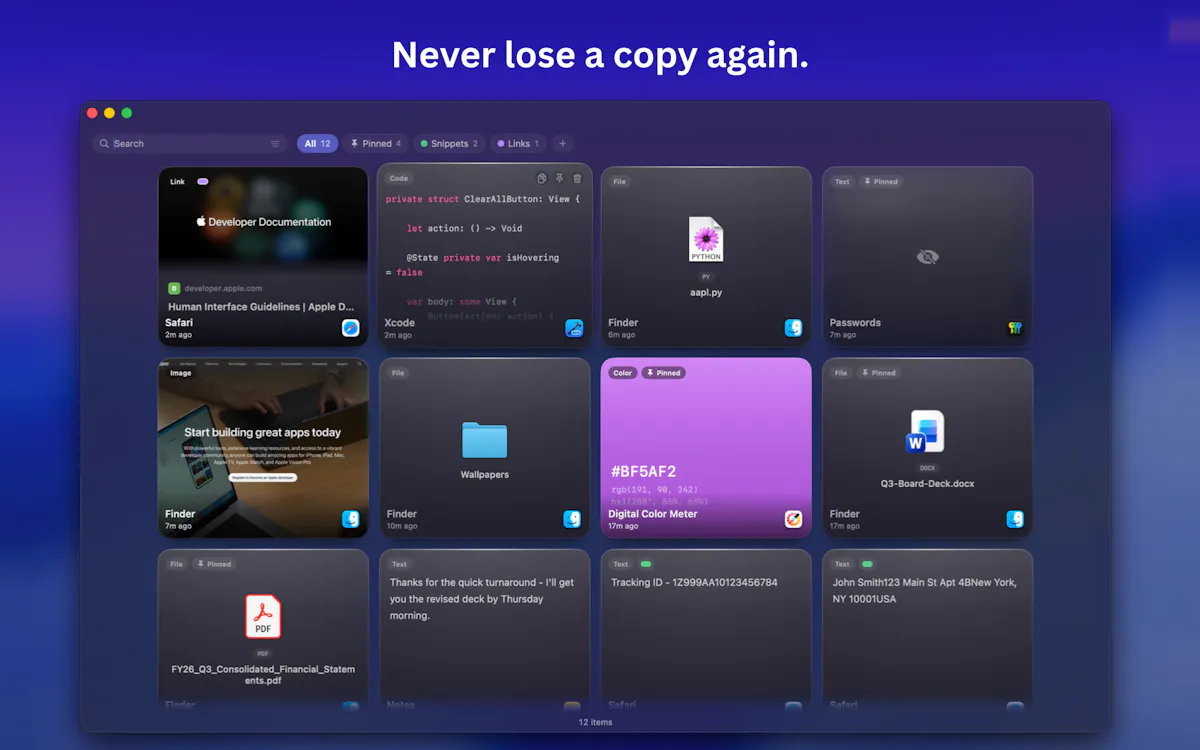The height and width of the screenshot is (750, 1200).
Task: Open the search filter options icon
Action: pos(276,144)
